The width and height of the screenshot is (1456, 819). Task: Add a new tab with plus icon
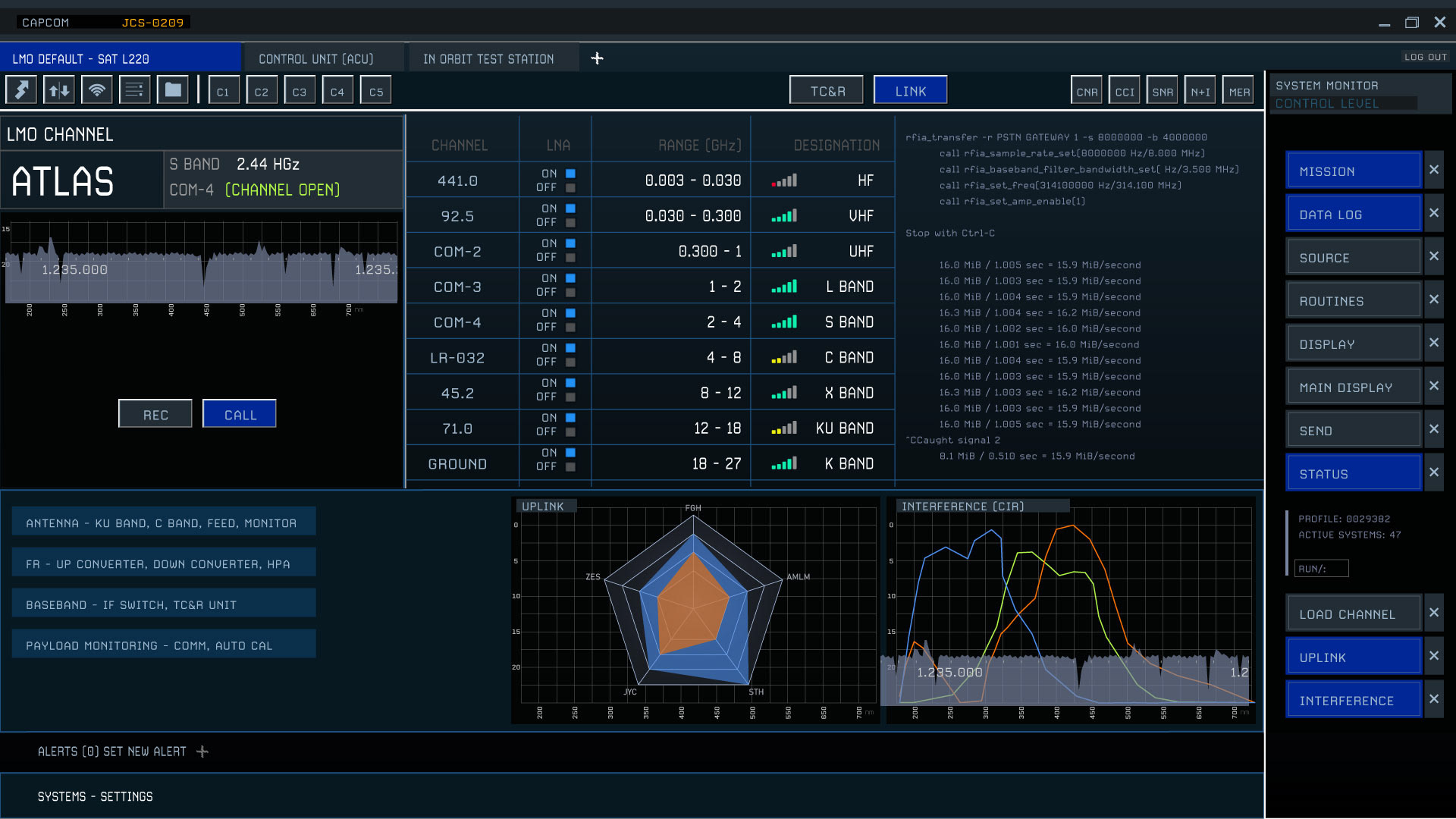(x=597, y=58)
